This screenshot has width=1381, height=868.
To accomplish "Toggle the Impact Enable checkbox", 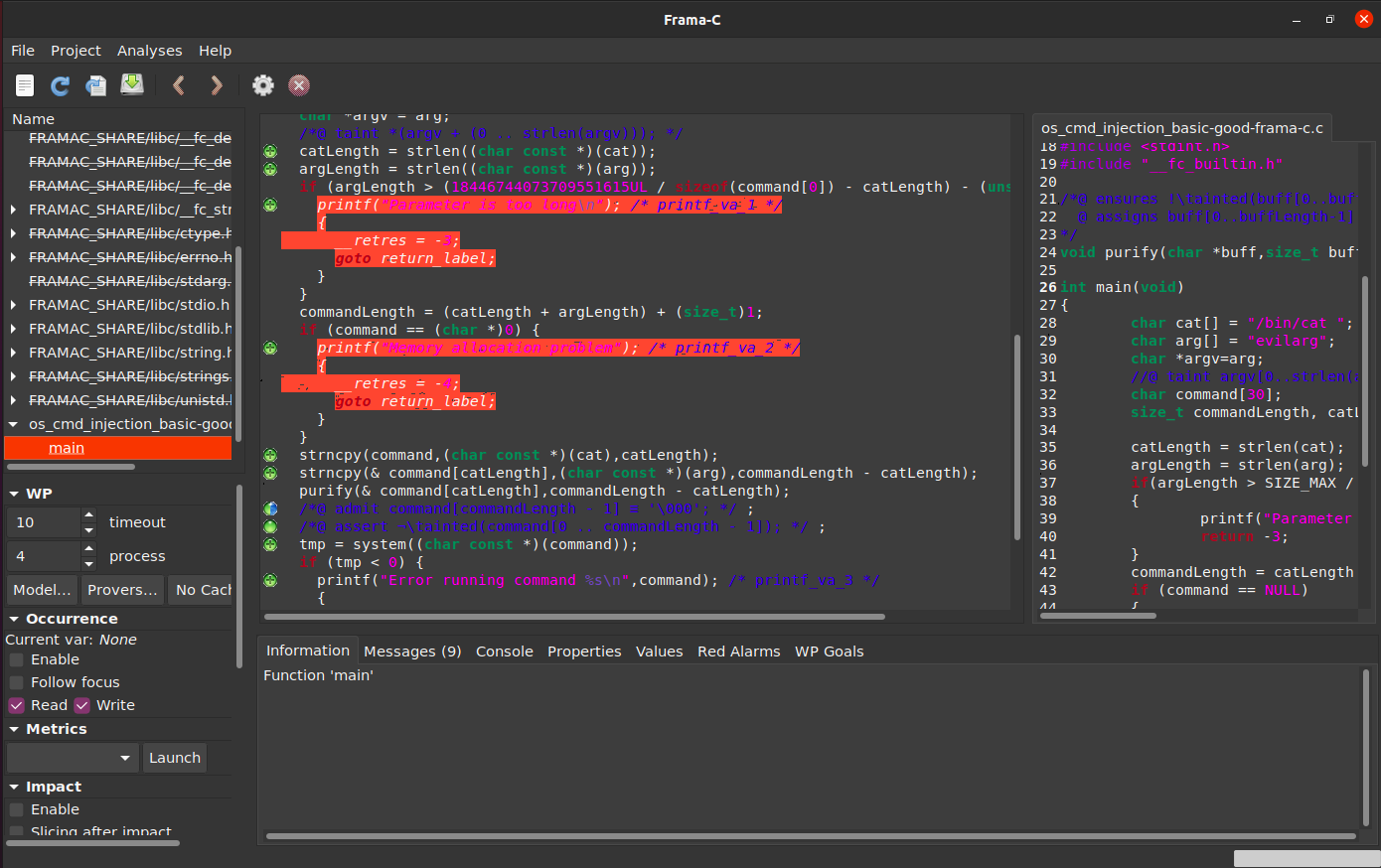I will (17, 809).
